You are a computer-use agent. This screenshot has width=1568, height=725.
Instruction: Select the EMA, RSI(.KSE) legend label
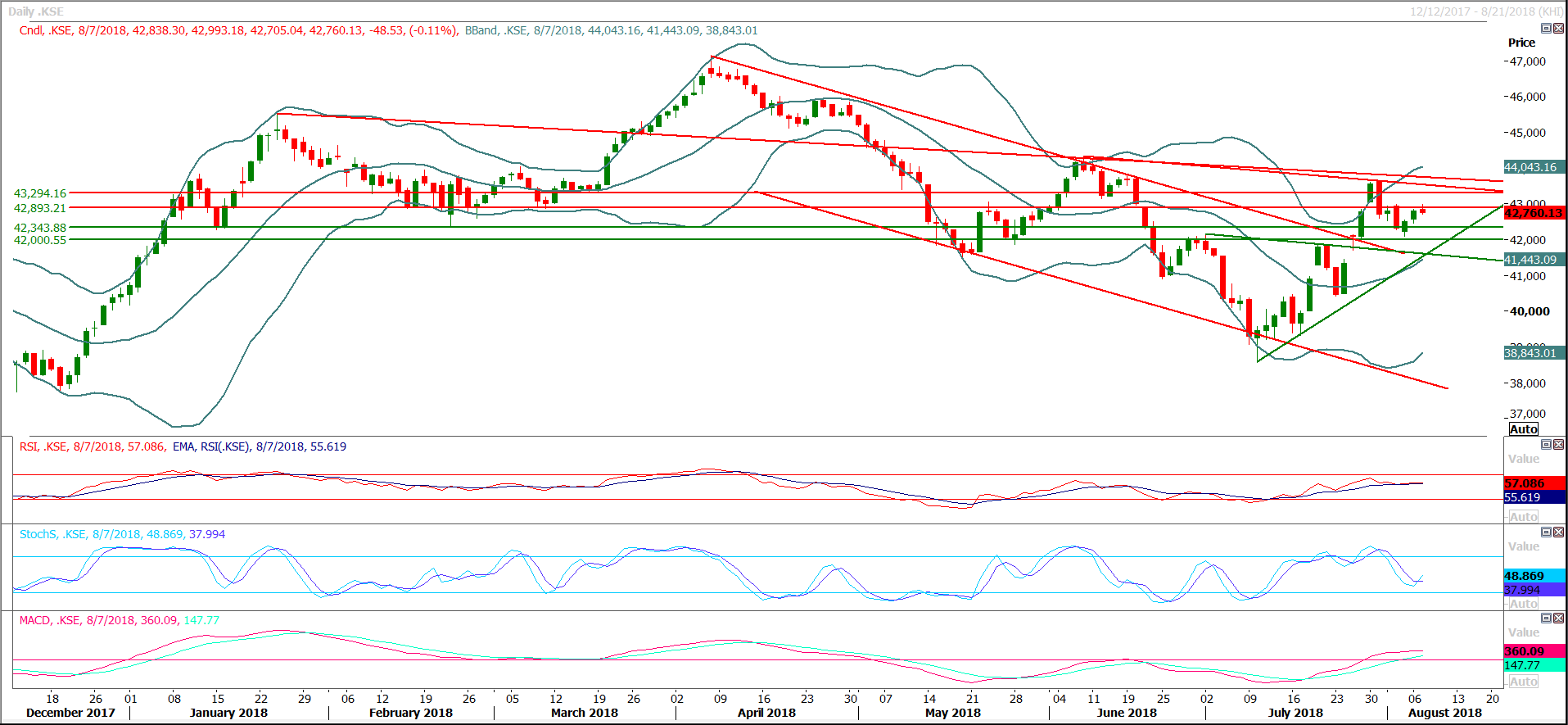click(x=260, y=446)
